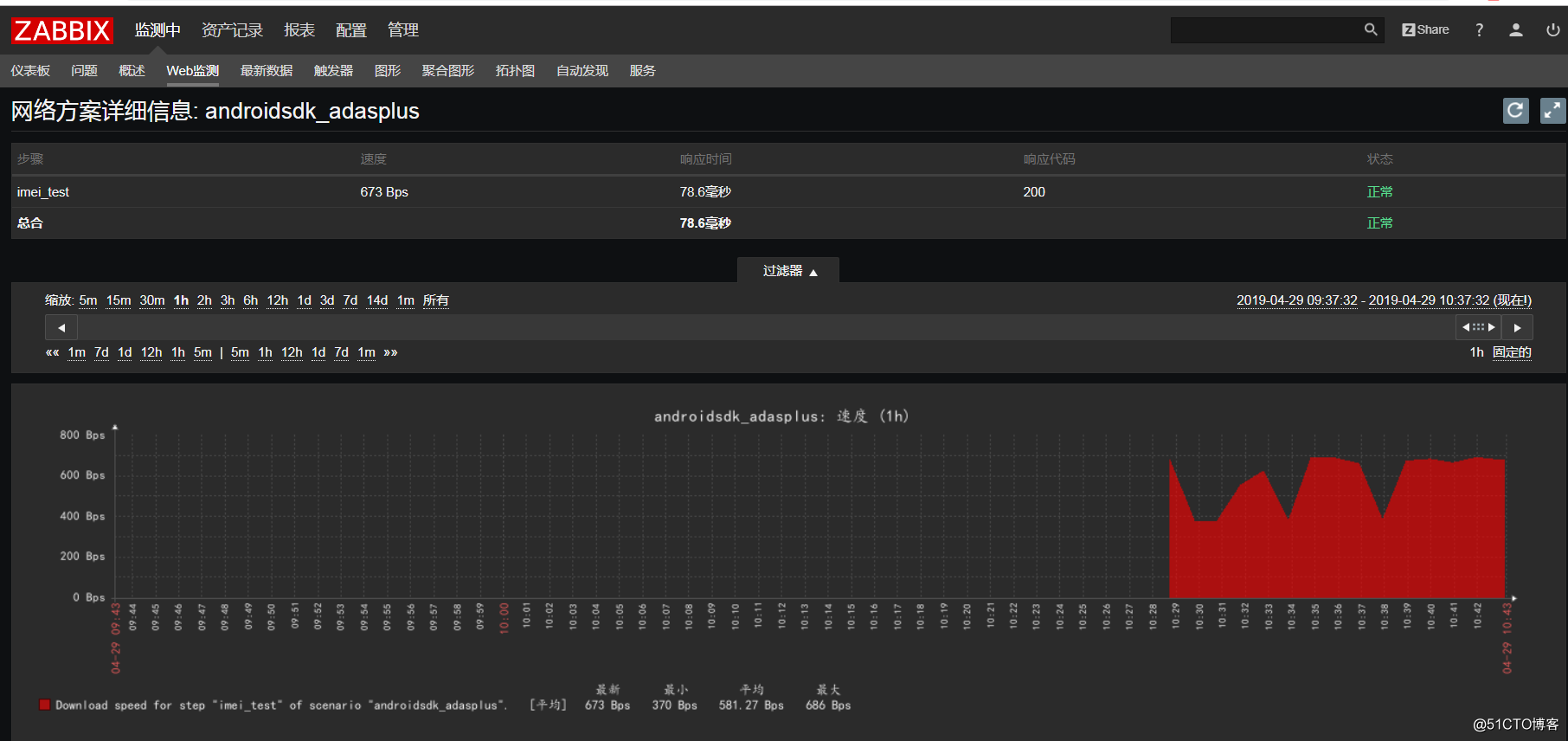The height and width of the screenshot is (741, 1568).
Task: Click the red legend color swatch
Action: pos(44,705)
